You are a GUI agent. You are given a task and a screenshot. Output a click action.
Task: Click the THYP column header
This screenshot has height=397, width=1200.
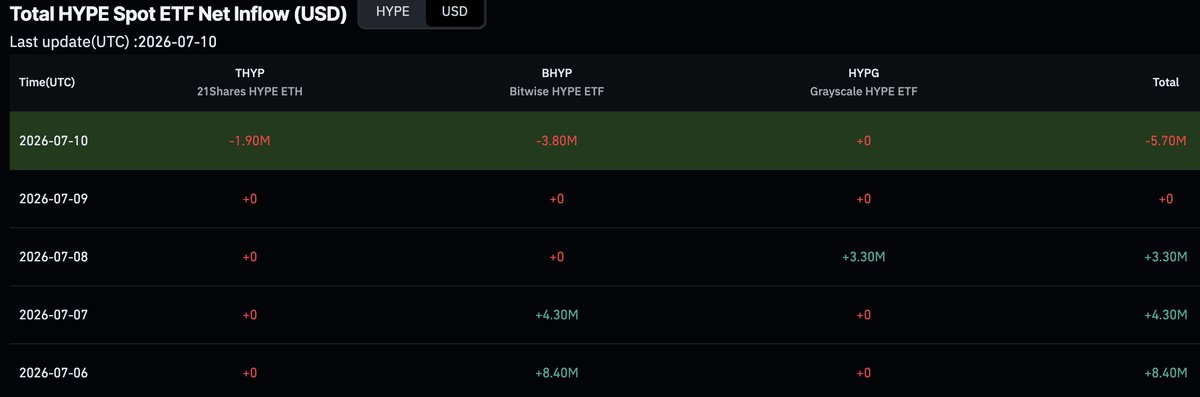point(250,73)
